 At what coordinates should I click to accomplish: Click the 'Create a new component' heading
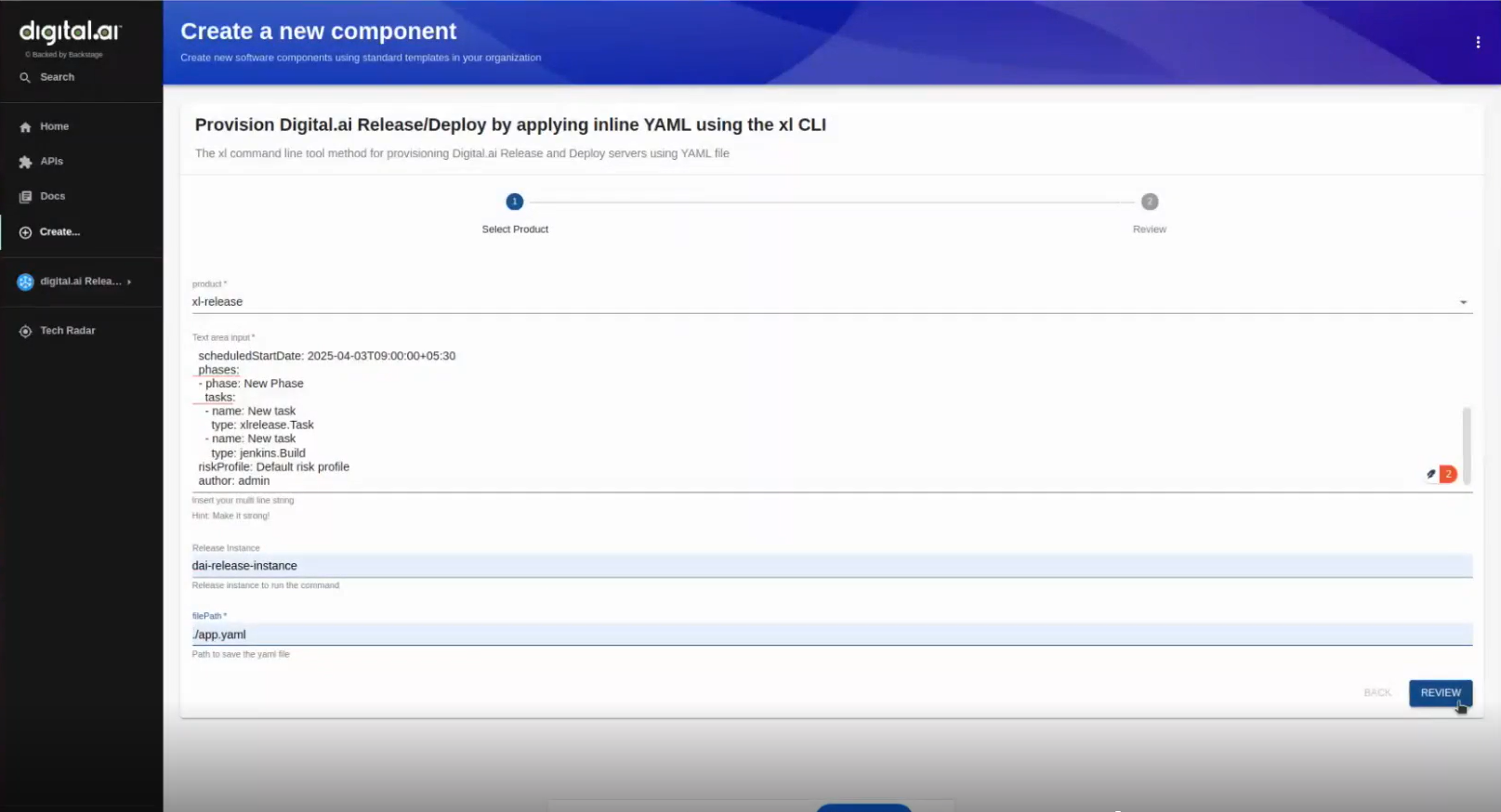[318, 32]
